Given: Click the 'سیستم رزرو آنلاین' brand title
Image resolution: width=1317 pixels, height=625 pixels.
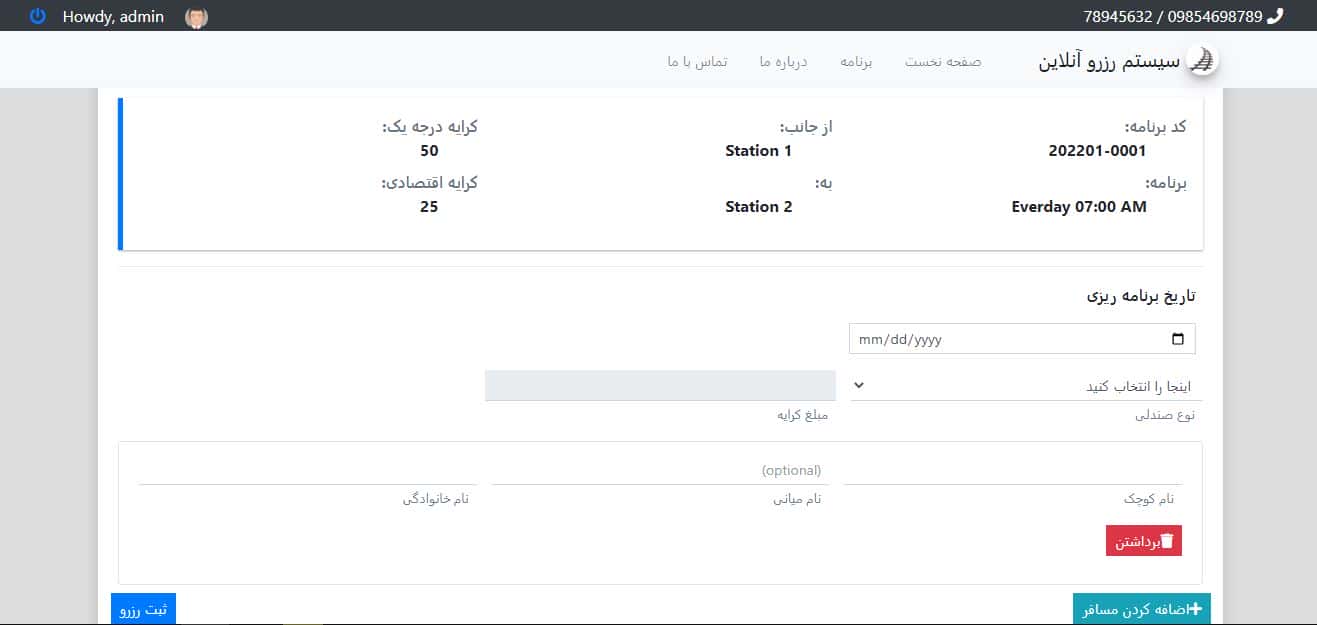Looking at the screenshot, I should click(1110, 62).
